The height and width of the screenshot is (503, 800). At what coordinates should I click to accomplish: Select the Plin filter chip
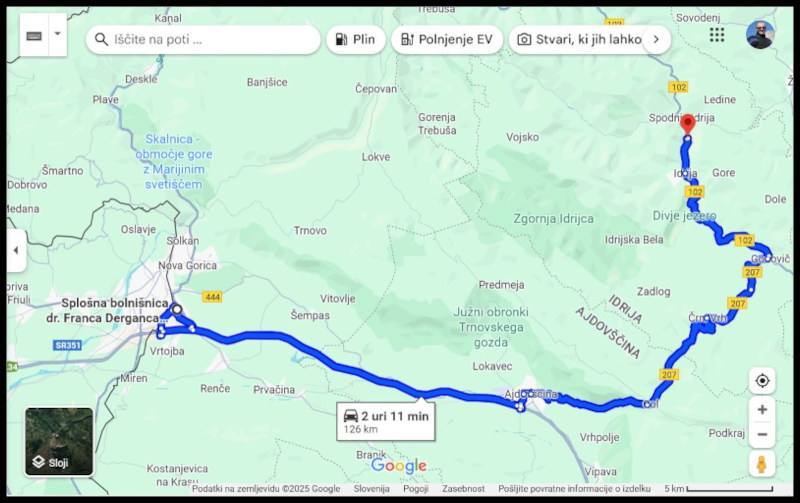coord(356,40)
